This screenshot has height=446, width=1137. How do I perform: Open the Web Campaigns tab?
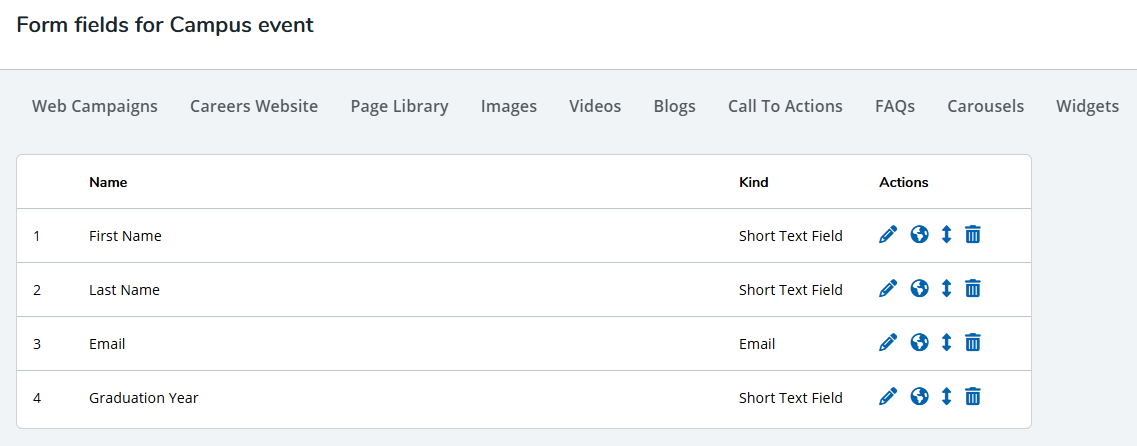(x=95, y=107)
